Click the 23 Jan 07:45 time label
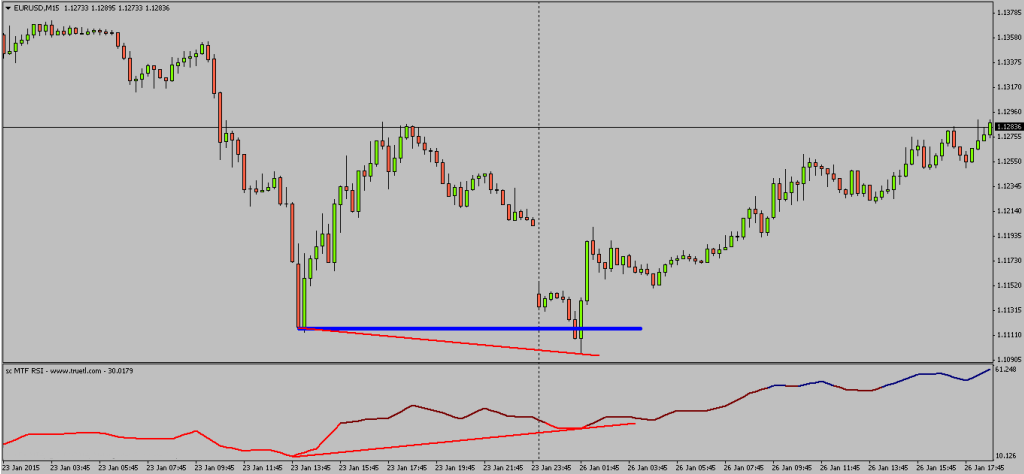The height and width of the screenshot is (474, 1024). click(167, 468)
